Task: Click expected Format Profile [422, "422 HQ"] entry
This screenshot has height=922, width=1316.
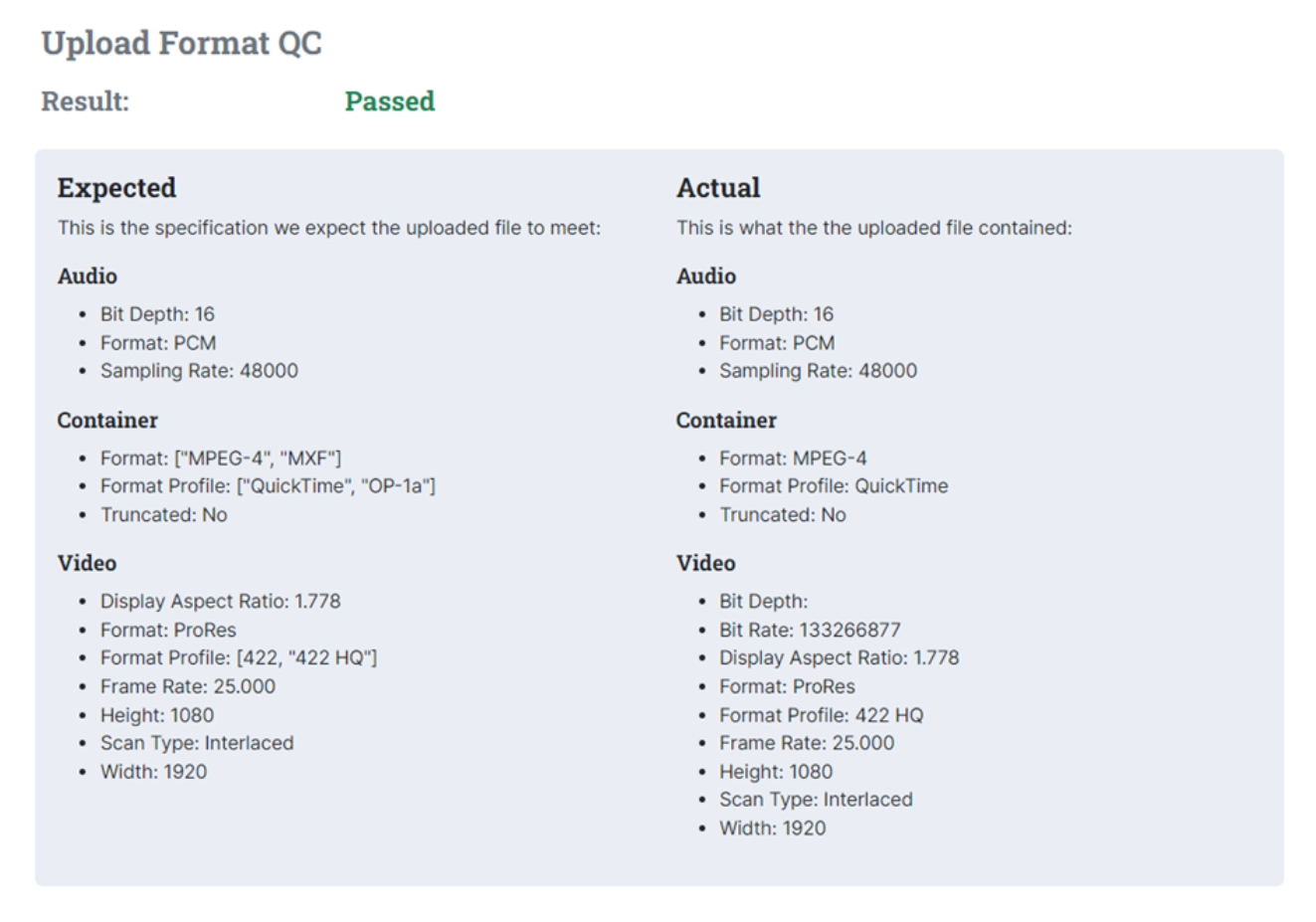Action: pos(239,657)
